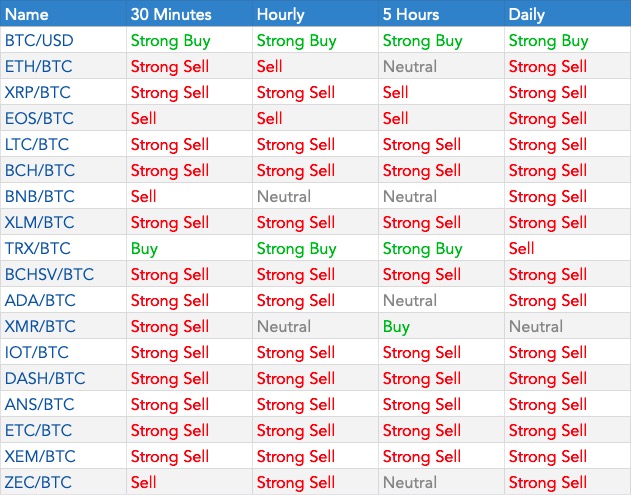
Task: Click the 5 Hours column header
Action: [411, 14]
